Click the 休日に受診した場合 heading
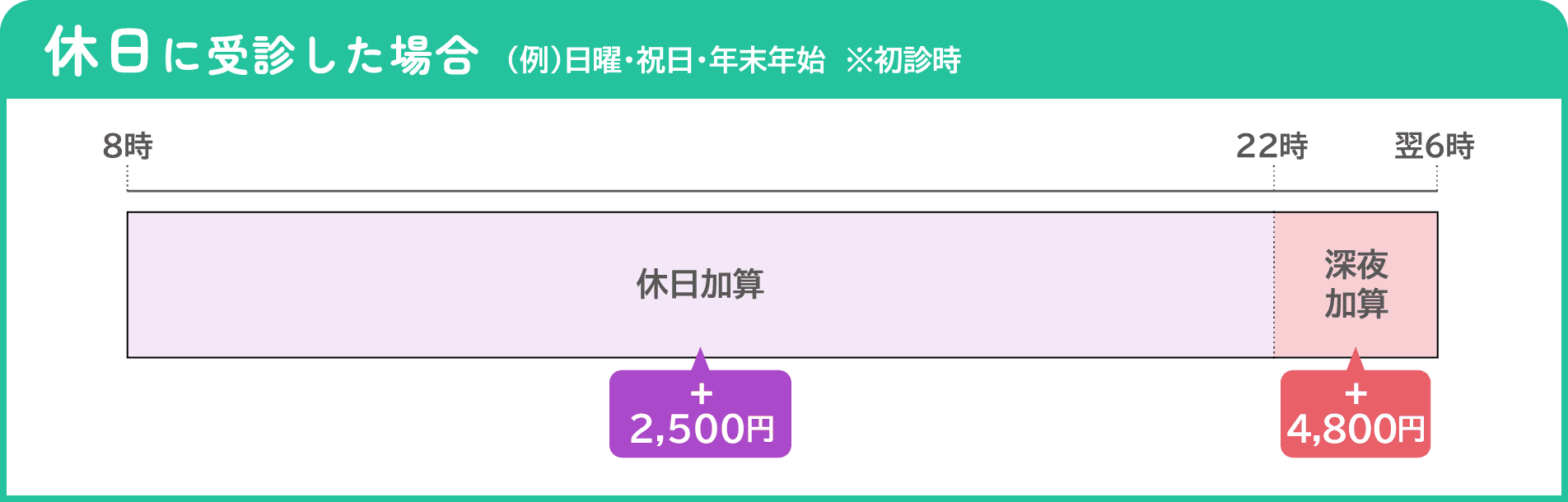Screen dimensions: 1568x502 click(262, 55)
